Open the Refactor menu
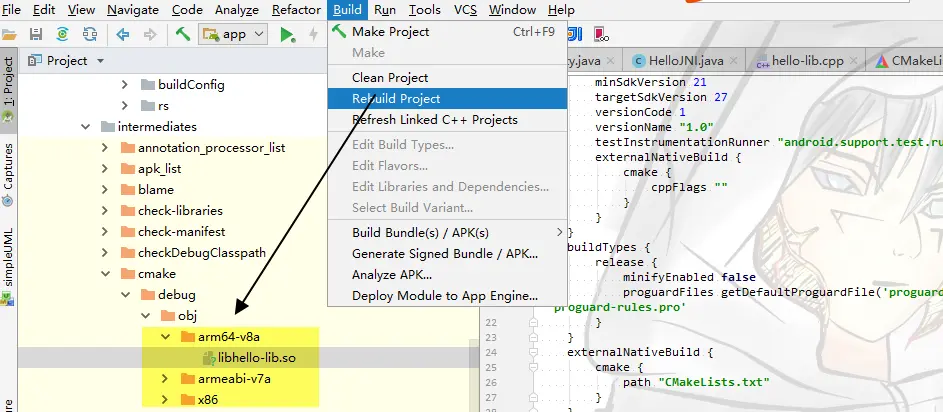Image resolution: width=943 pixels, height=412 pixels. pos(296,10)
